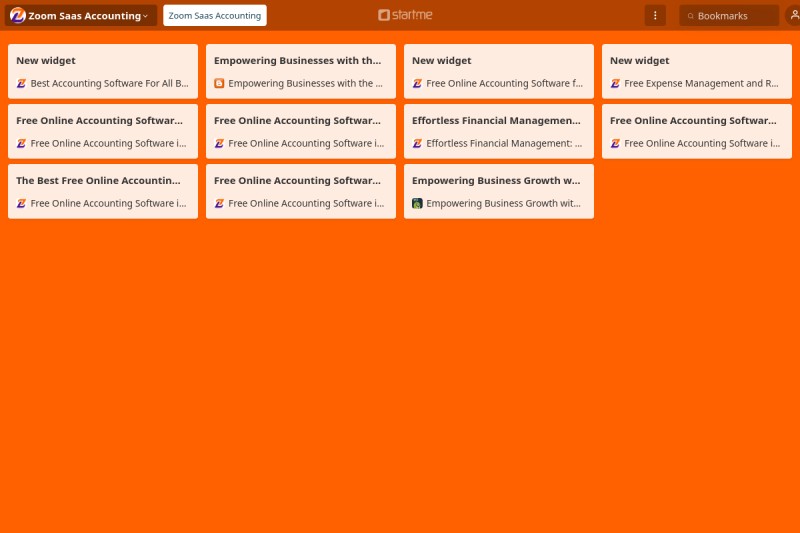Open the user account icon
Image resolution: width=800 pixels, height=533 pixels.
point(794,15)
